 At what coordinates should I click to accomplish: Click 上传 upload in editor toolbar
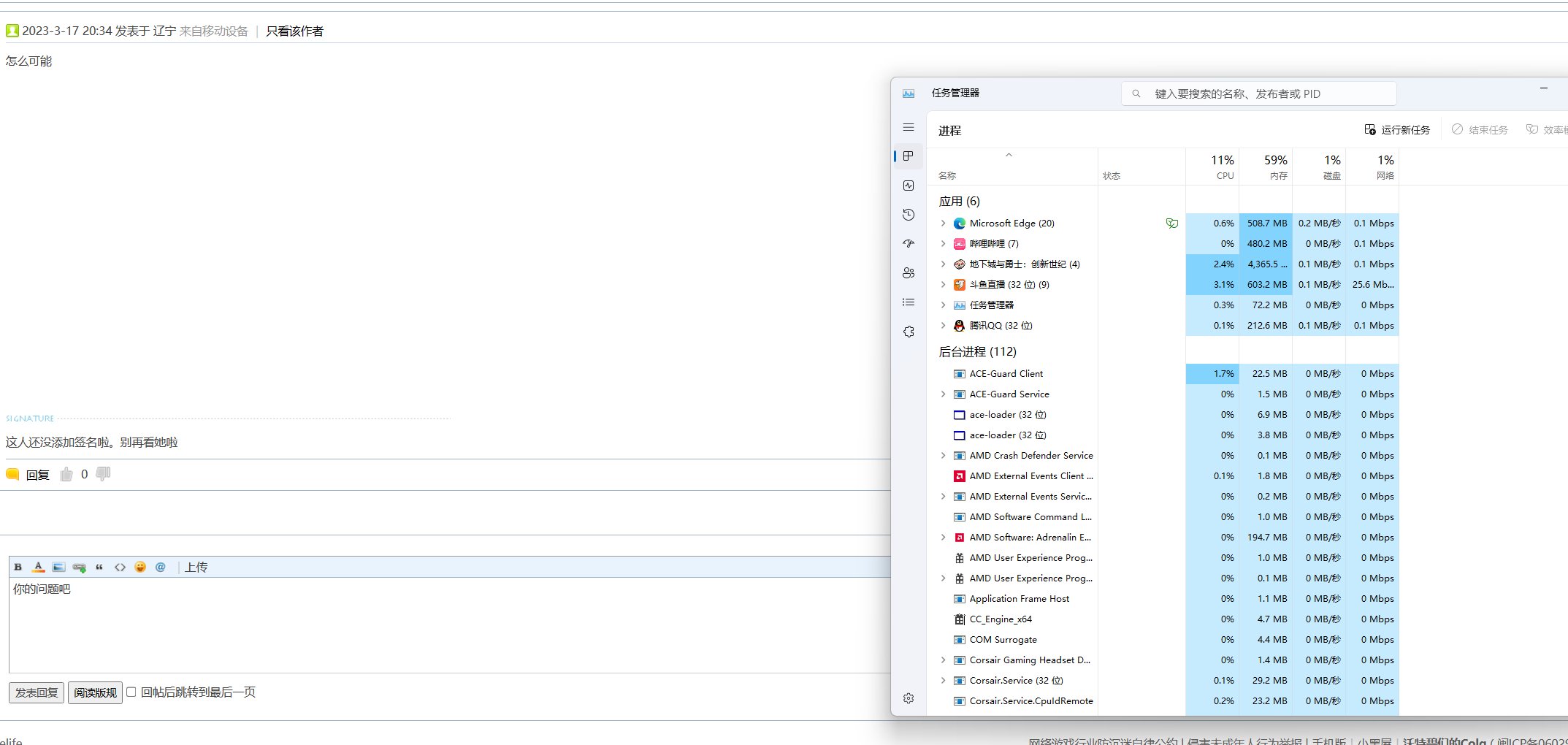coord(196,567)
